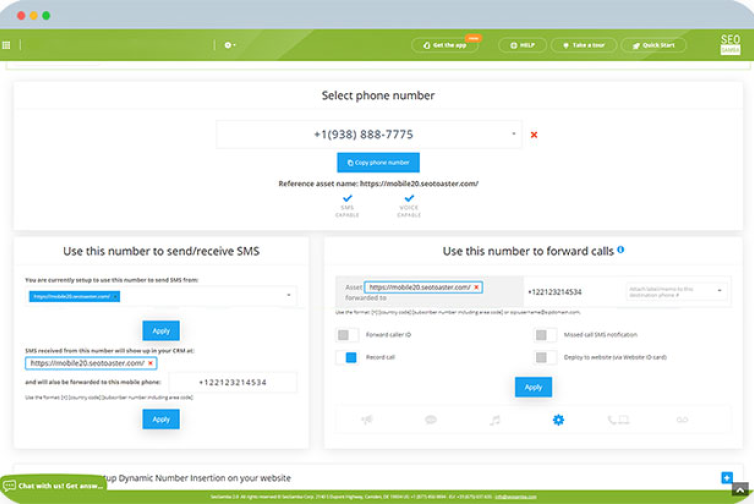Image resolution: width=754 pixels, height=504 pixels.
Task: Start the Take a tour guide
Action: [x=584, y=45]
